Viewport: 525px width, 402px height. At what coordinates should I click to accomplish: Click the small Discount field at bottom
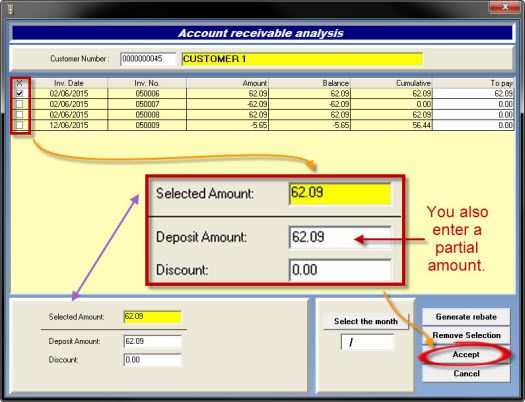coord(152,360)
